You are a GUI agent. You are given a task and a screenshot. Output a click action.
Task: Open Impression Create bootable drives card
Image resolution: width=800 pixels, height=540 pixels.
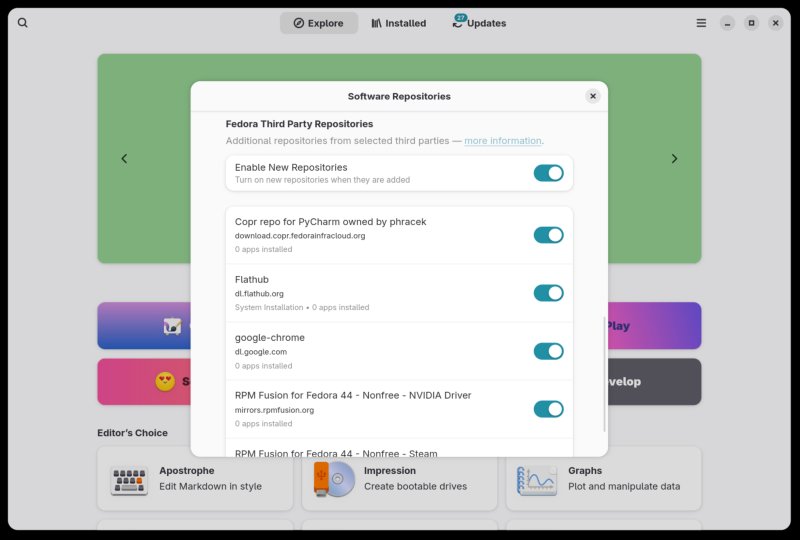(399, 478)
